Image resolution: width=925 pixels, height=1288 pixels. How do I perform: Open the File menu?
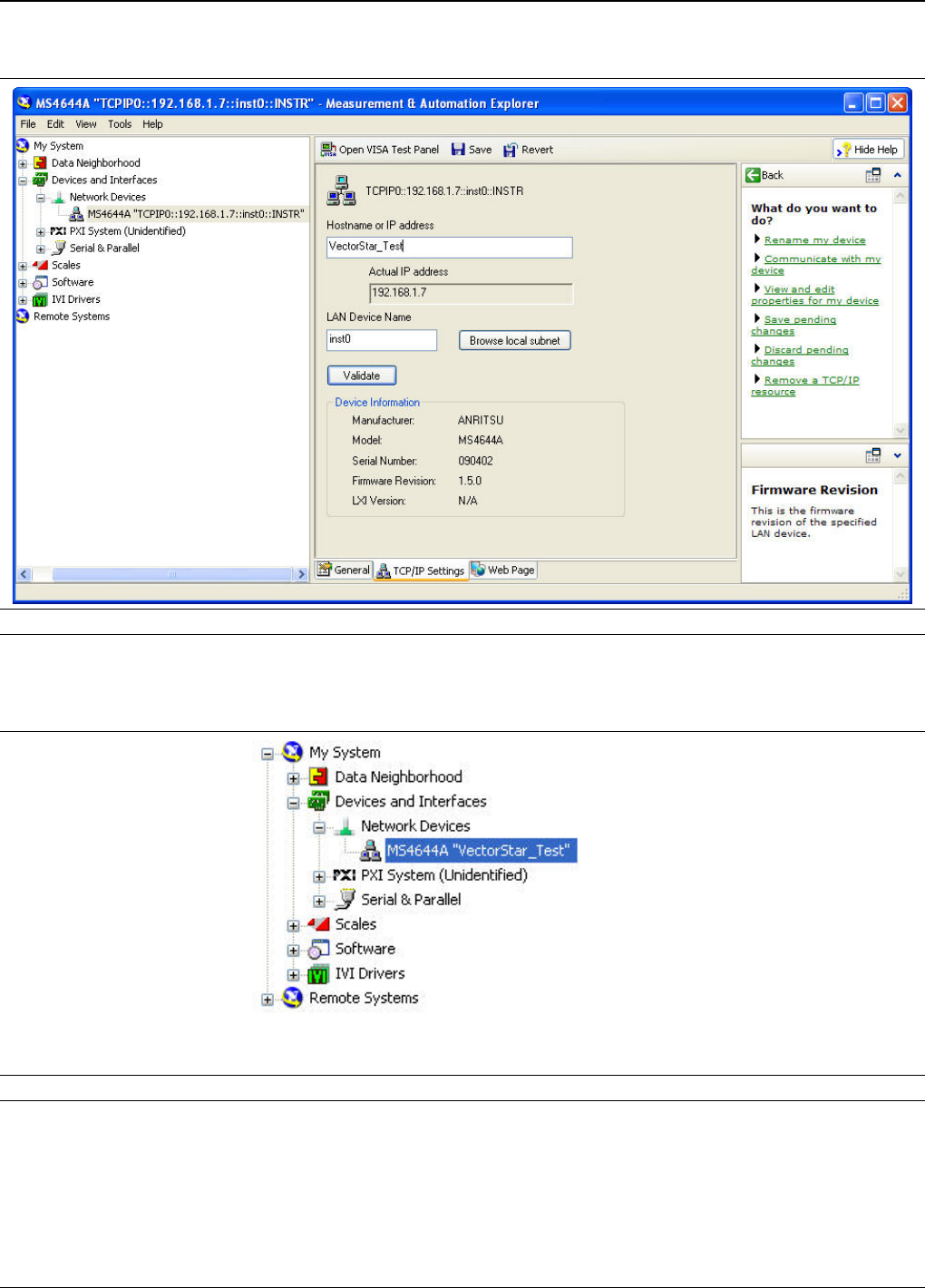coord(28,124)
